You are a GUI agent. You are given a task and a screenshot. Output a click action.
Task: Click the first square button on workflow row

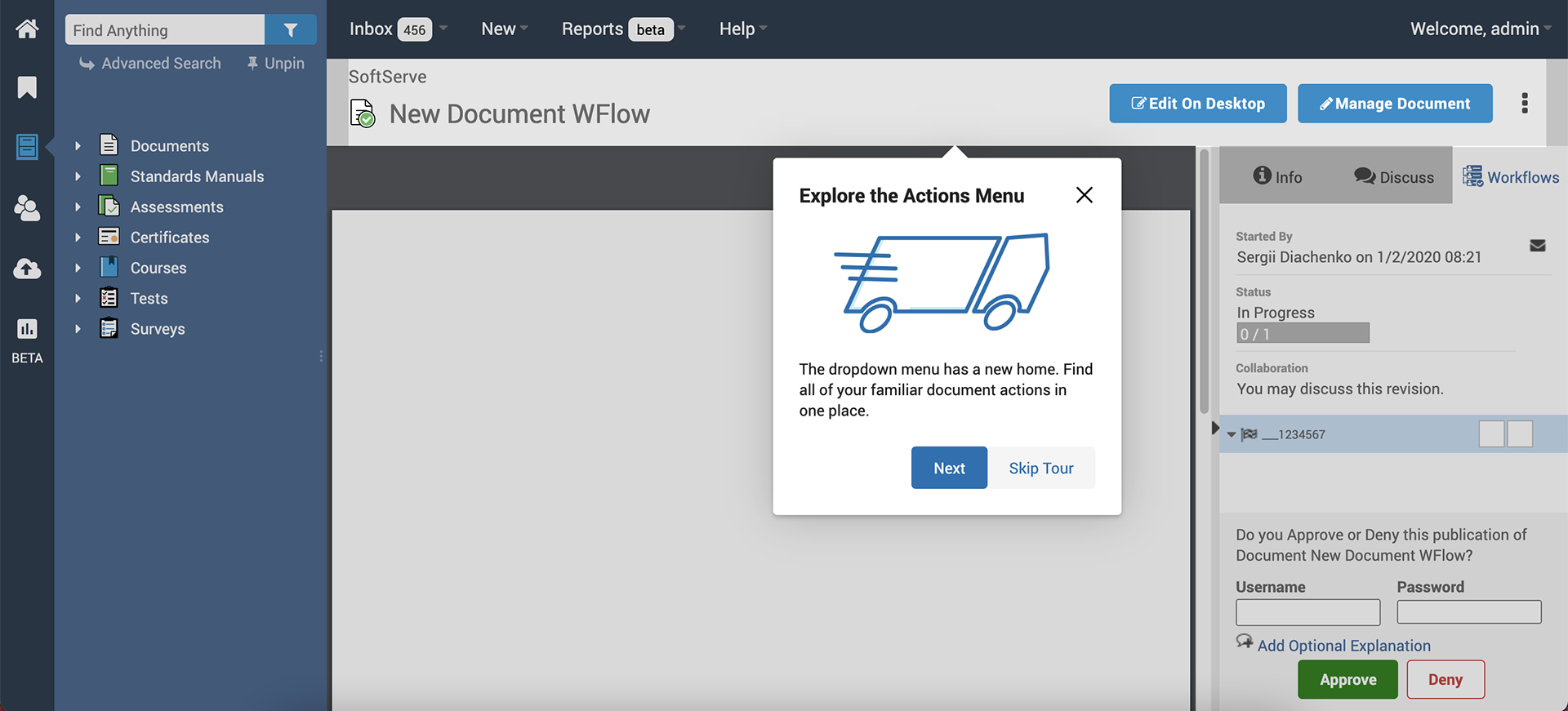click(x=1491, y=434)
